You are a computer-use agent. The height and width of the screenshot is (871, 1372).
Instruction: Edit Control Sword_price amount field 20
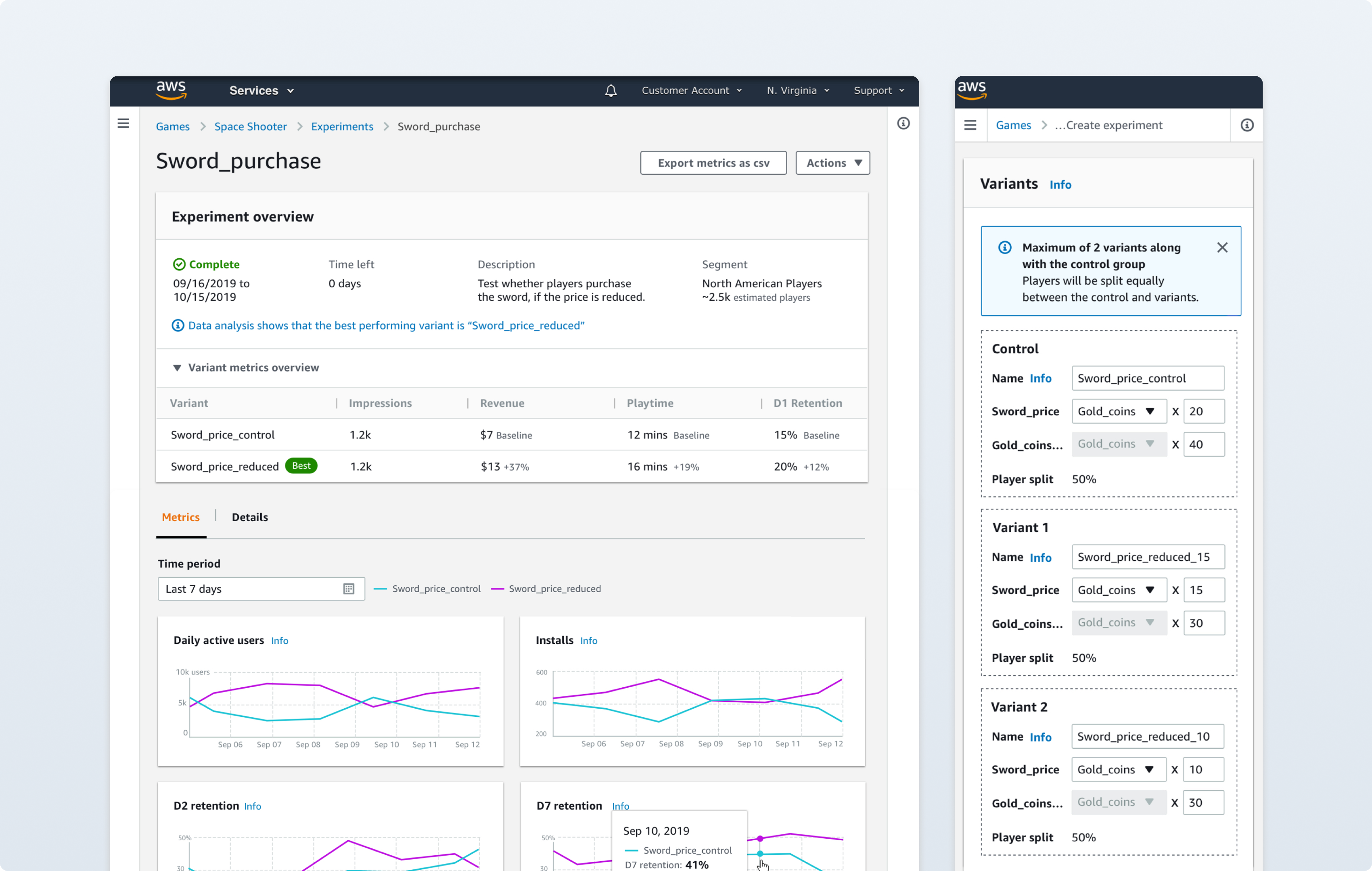point(1203,412)
